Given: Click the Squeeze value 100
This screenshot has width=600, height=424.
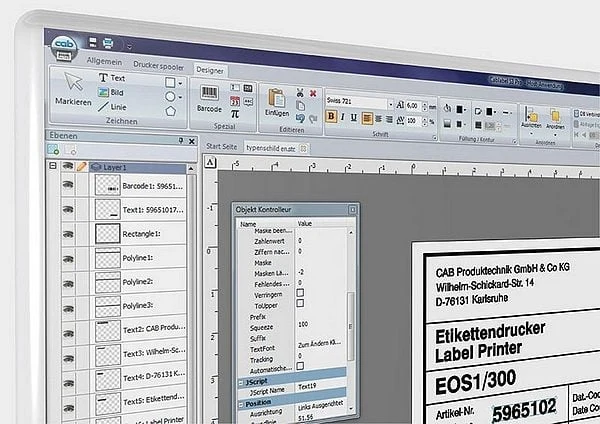Looking at the screenshot, I should tap(303, 324).
